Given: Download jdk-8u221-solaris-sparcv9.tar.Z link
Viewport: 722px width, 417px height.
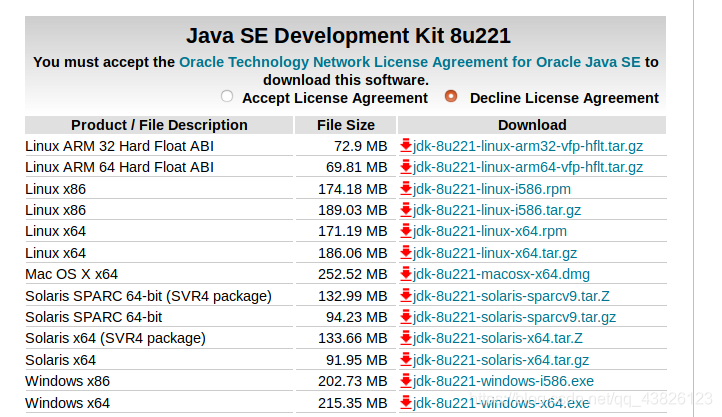Looking at the screenshot, I should (511, 296).
